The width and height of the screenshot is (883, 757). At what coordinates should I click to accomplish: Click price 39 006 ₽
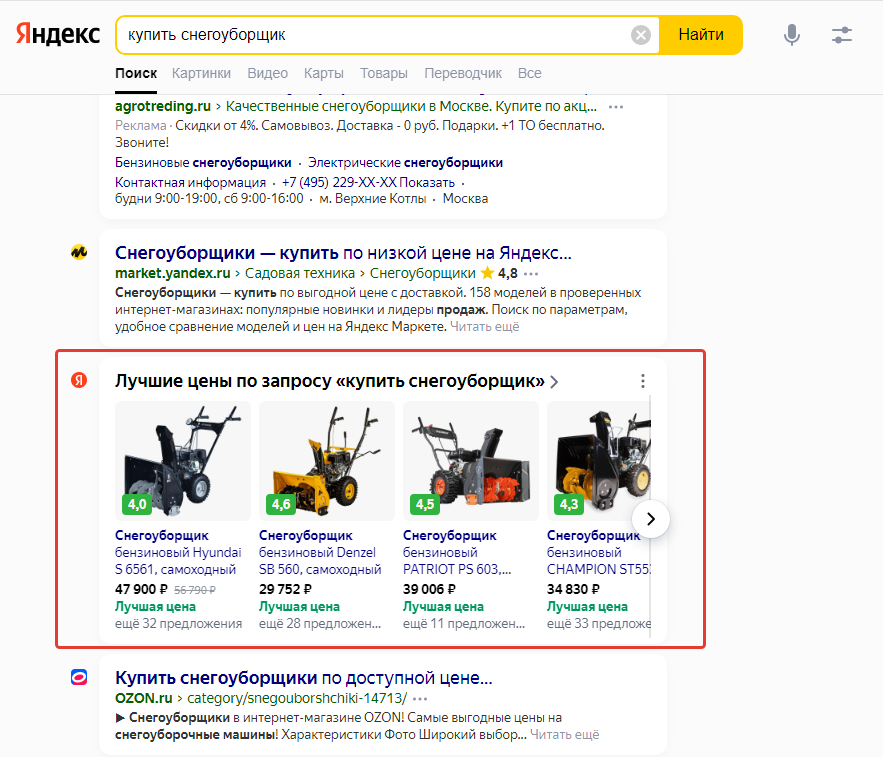tap(429, 589)
